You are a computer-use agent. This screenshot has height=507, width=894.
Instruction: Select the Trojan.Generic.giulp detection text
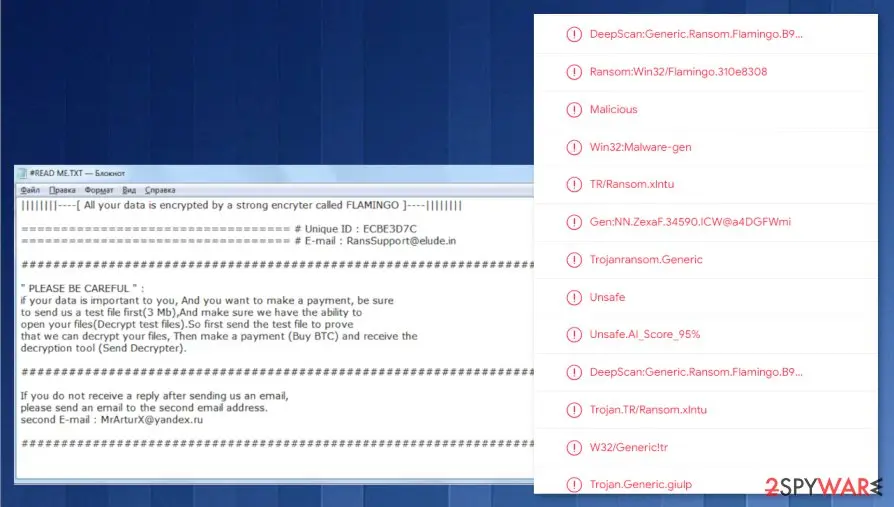[641, 485]
